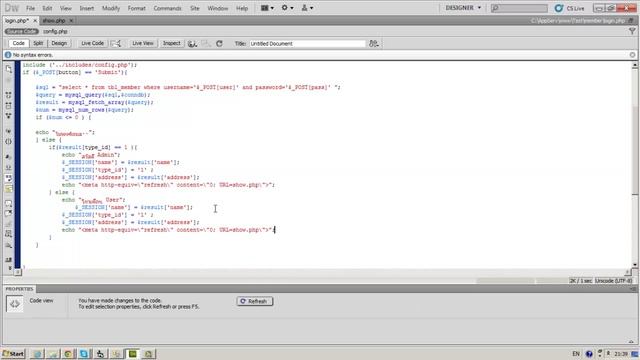The height and width of the screenshot is (360, 640).
Task: Click the vertical scrollbar of code editor
Action: (635, 165)
